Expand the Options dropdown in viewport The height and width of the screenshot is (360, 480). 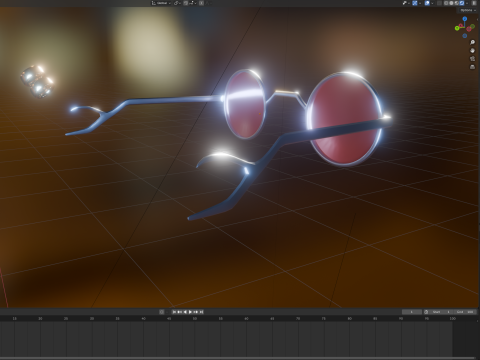pos(468,10)
